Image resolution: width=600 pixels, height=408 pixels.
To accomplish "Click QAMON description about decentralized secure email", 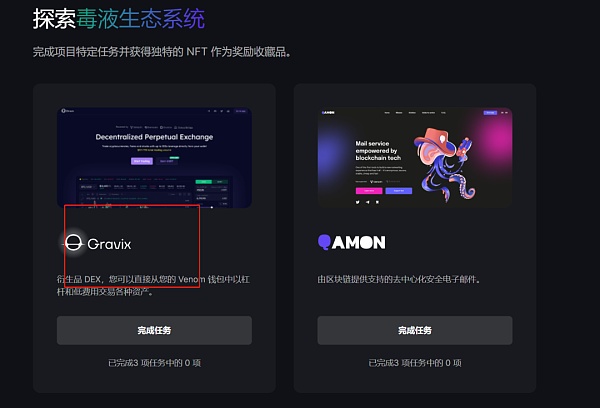I will 399,279.
